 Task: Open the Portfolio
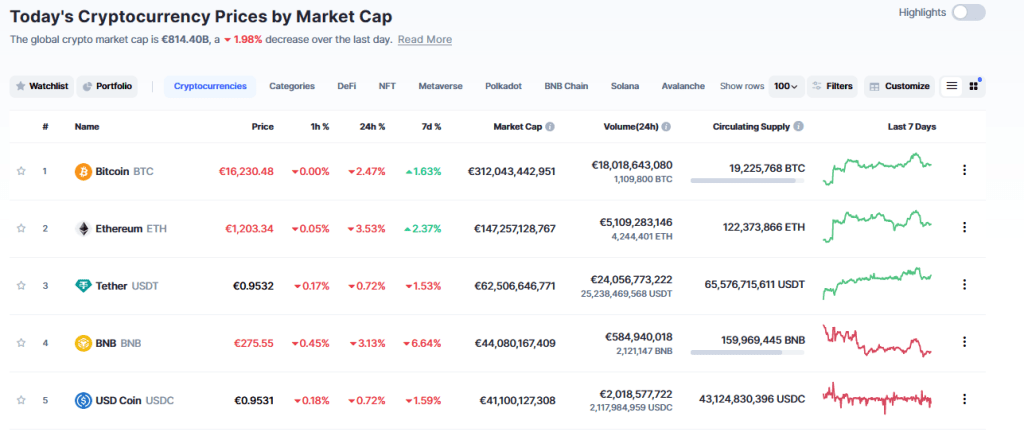(x=107, y=86)
